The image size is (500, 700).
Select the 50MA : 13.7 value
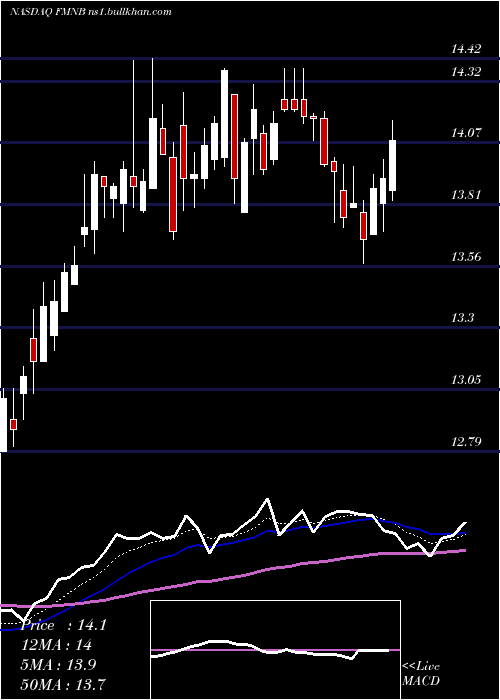pos(64,684)
